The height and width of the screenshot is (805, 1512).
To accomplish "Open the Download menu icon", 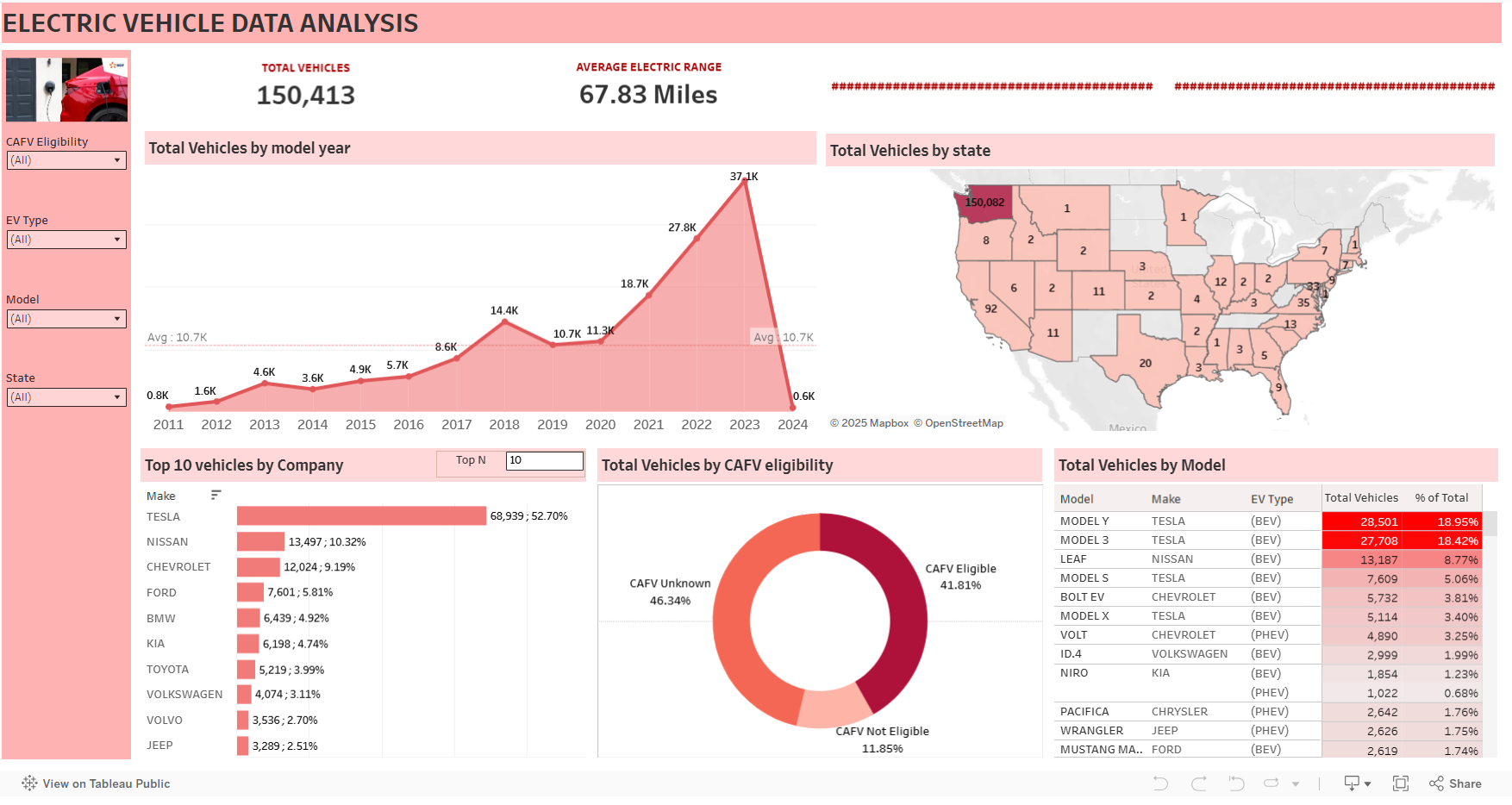I will (1357, 783).
